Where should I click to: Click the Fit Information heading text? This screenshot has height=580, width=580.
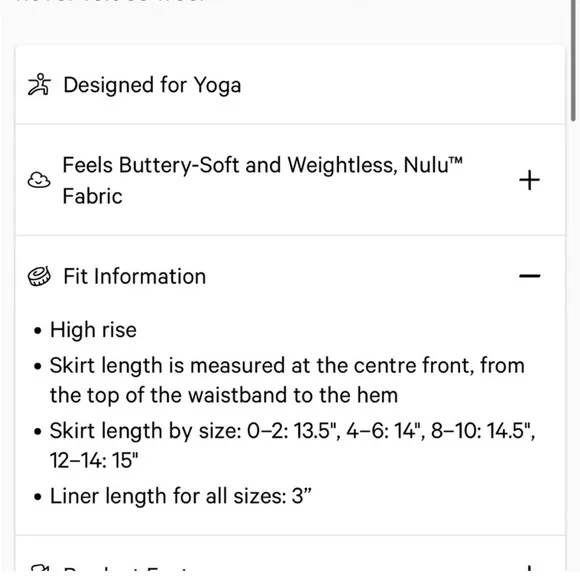point(135,276)
